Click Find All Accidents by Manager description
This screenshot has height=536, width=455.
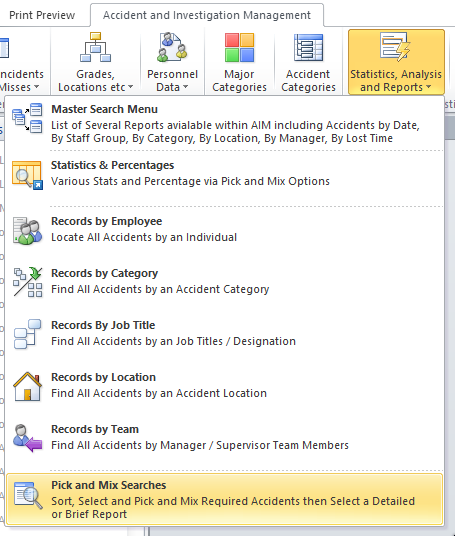coord(200,445)
